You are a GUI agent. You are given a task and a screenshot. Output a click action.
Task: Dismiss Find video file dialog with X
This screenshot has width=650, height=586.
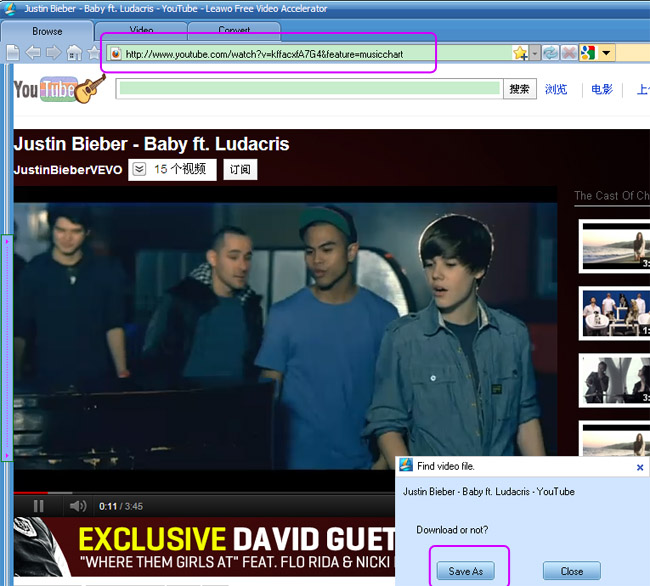[640, 467]
